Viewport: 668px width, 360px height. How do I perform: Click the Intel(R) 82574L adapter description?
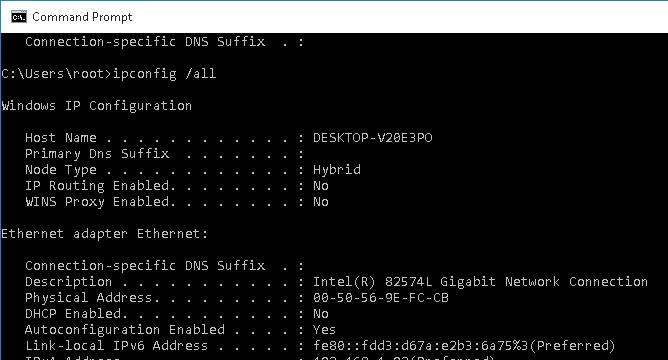(x=480, y=282)
